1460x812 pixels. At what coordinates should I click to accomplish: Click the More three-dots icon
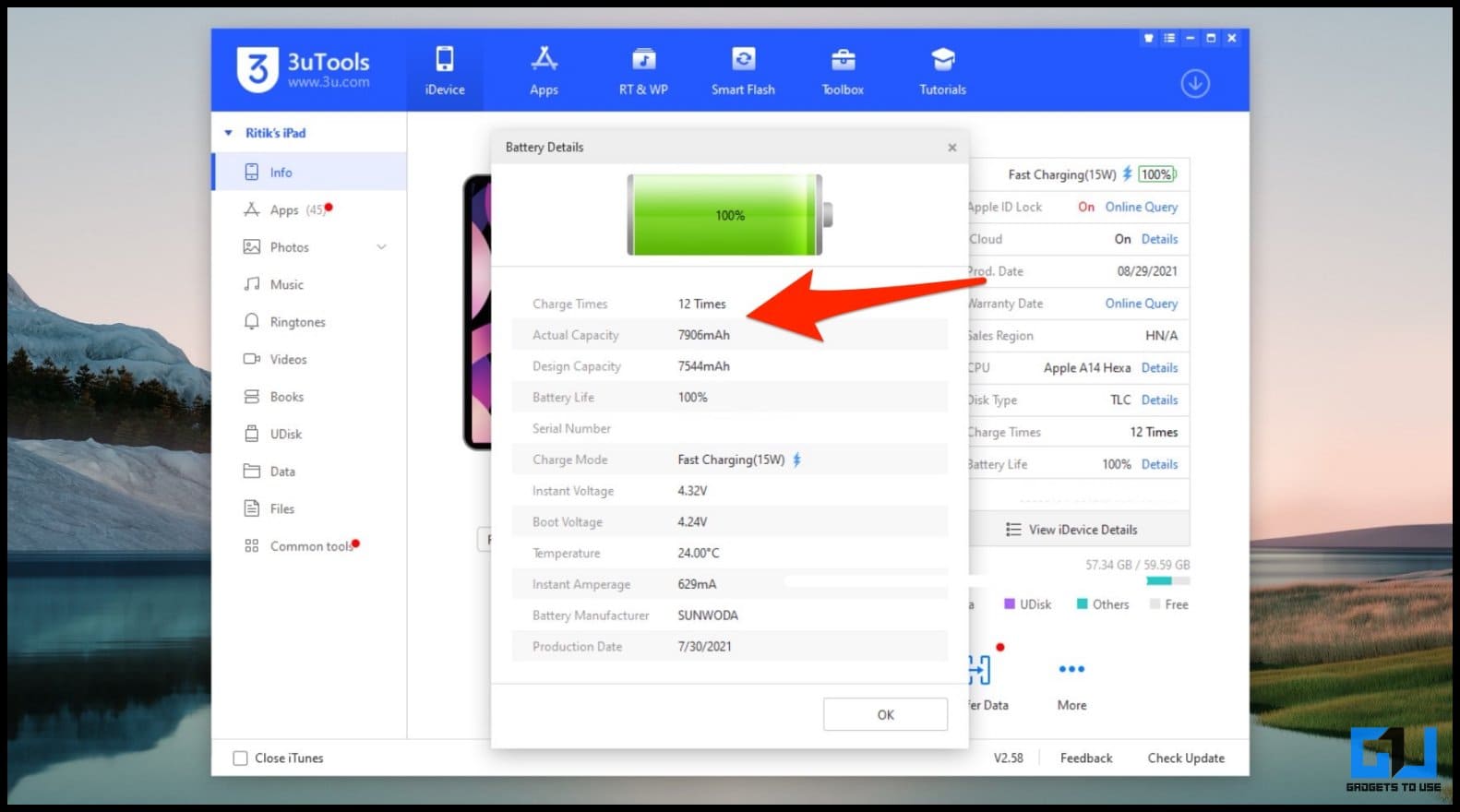(1071, 669)
